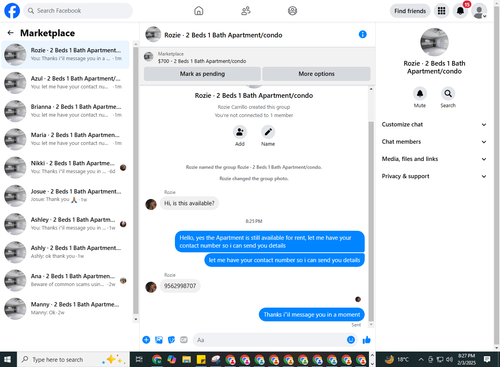Open the Menu grid icon
The width and height of the screenshot is (500, 367).
coord(441,11)
